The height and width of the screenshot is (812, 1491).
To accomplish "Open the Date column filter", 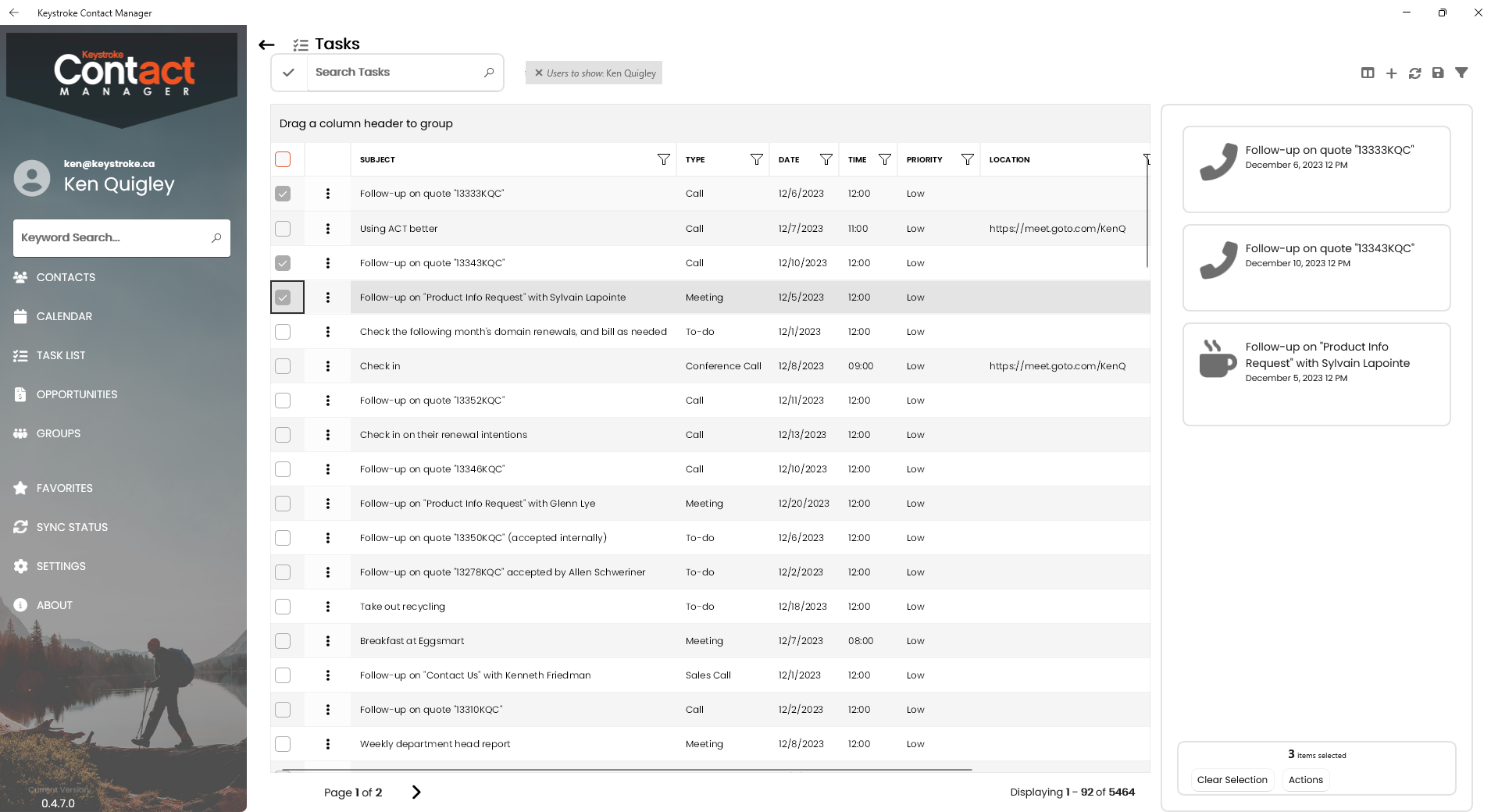I will coord(826,159).
